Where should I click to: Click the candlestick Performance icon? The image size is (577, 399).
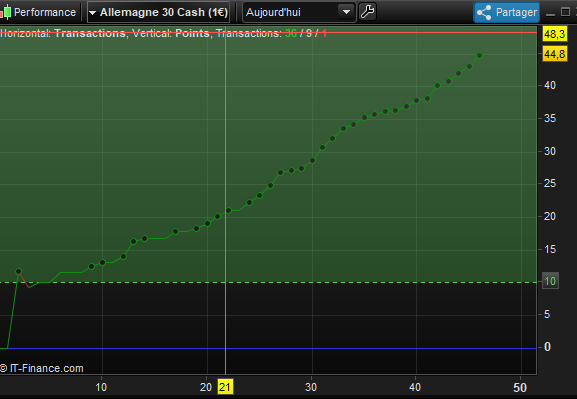click(5, 12)
